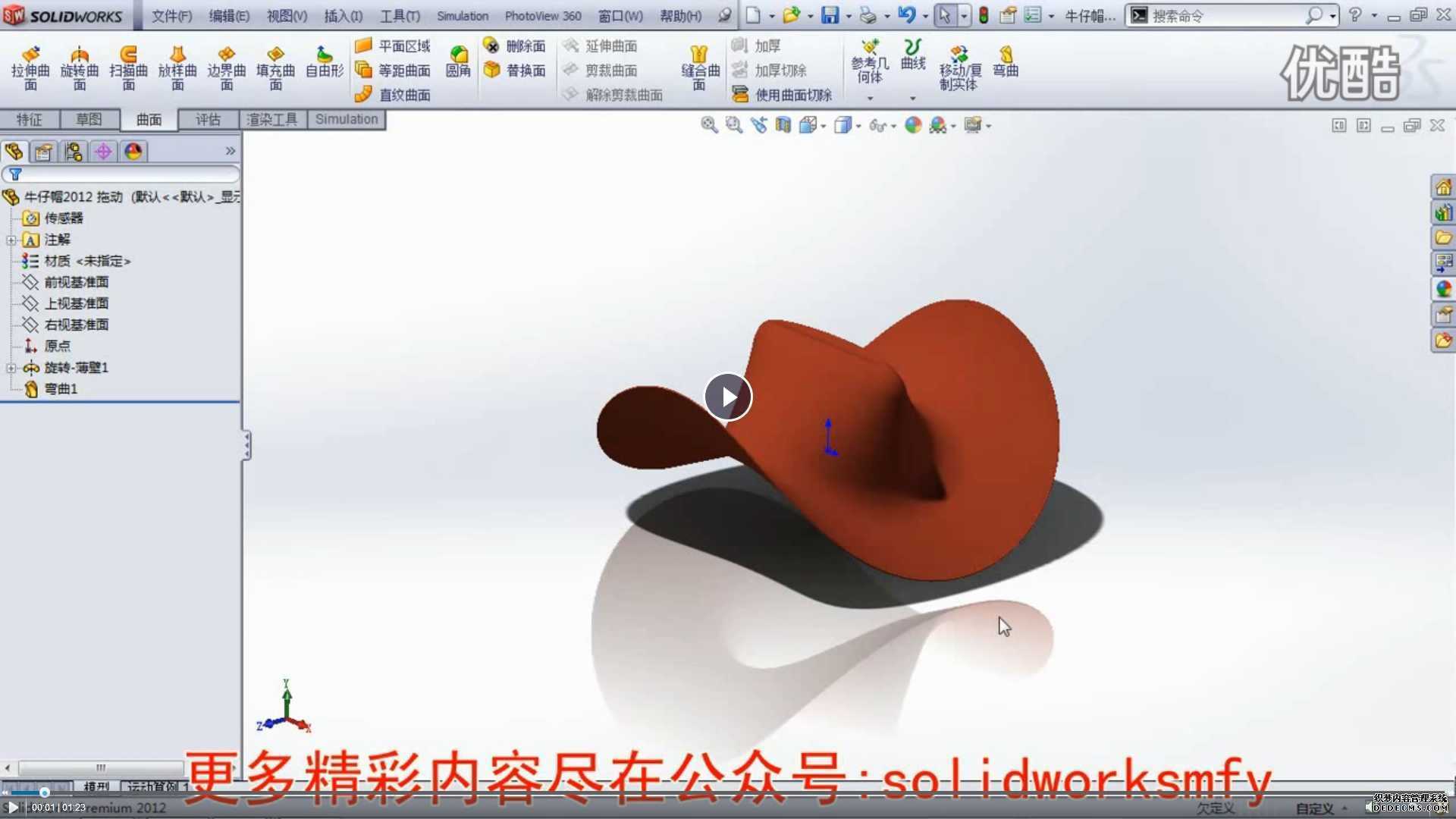Screen dimensions: 1456x819
Task: Open the 工具(T) menu
Action: 400,16
